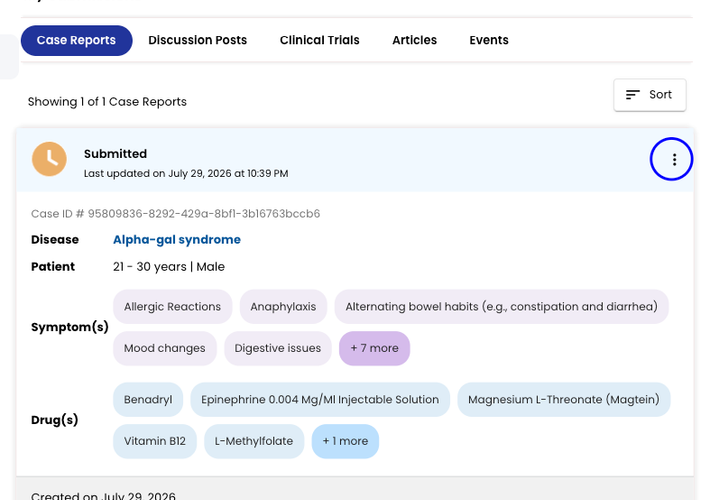Click the Disease field label
This screenshot has height=500, width=710.
[55, 240]
